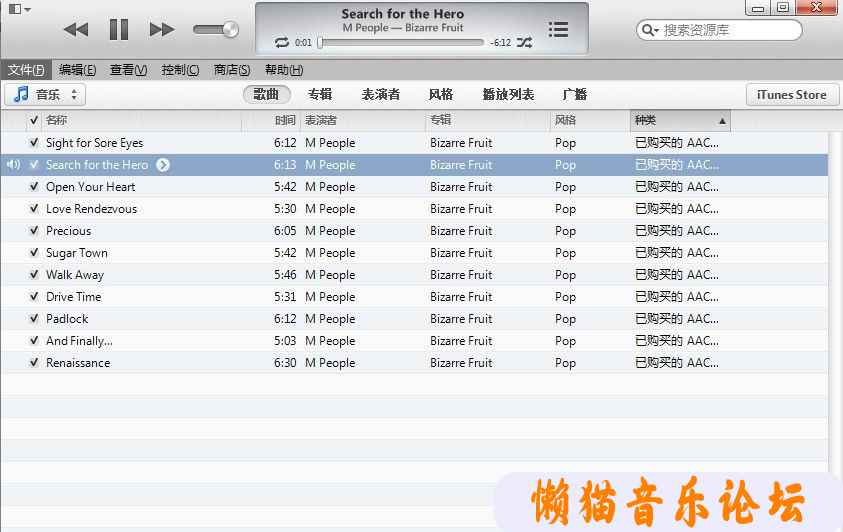Switch to the 风格 tab
843x532 pixels.
441,95
